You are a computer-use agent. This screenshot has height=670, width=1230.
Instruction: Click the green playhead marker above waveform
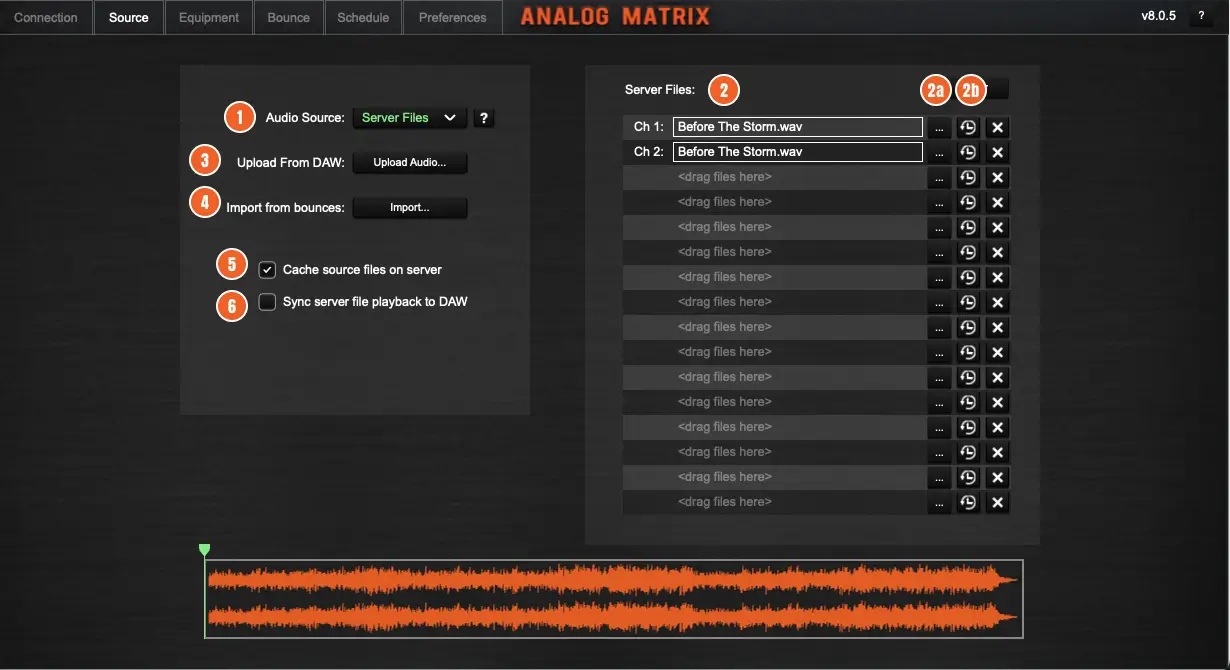coord(204,550)
